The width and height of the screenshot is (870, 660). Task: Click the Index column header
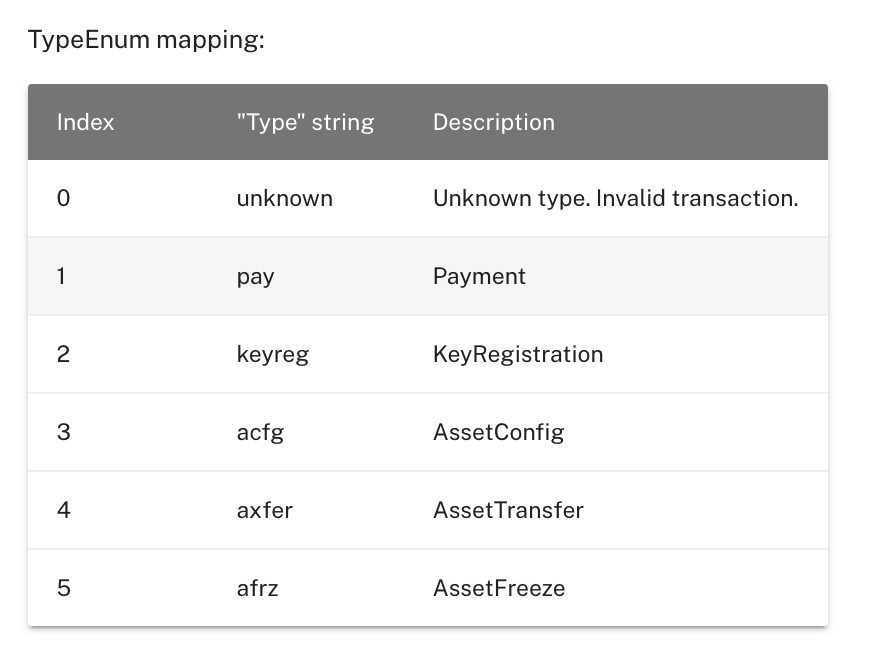point(86,122)
